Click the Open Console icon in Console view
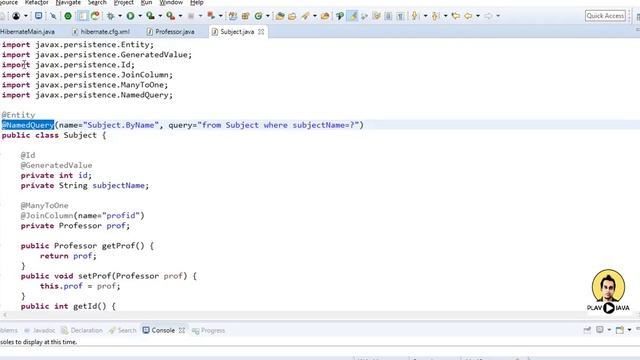 pyautogui.click(x=620, y=330)
